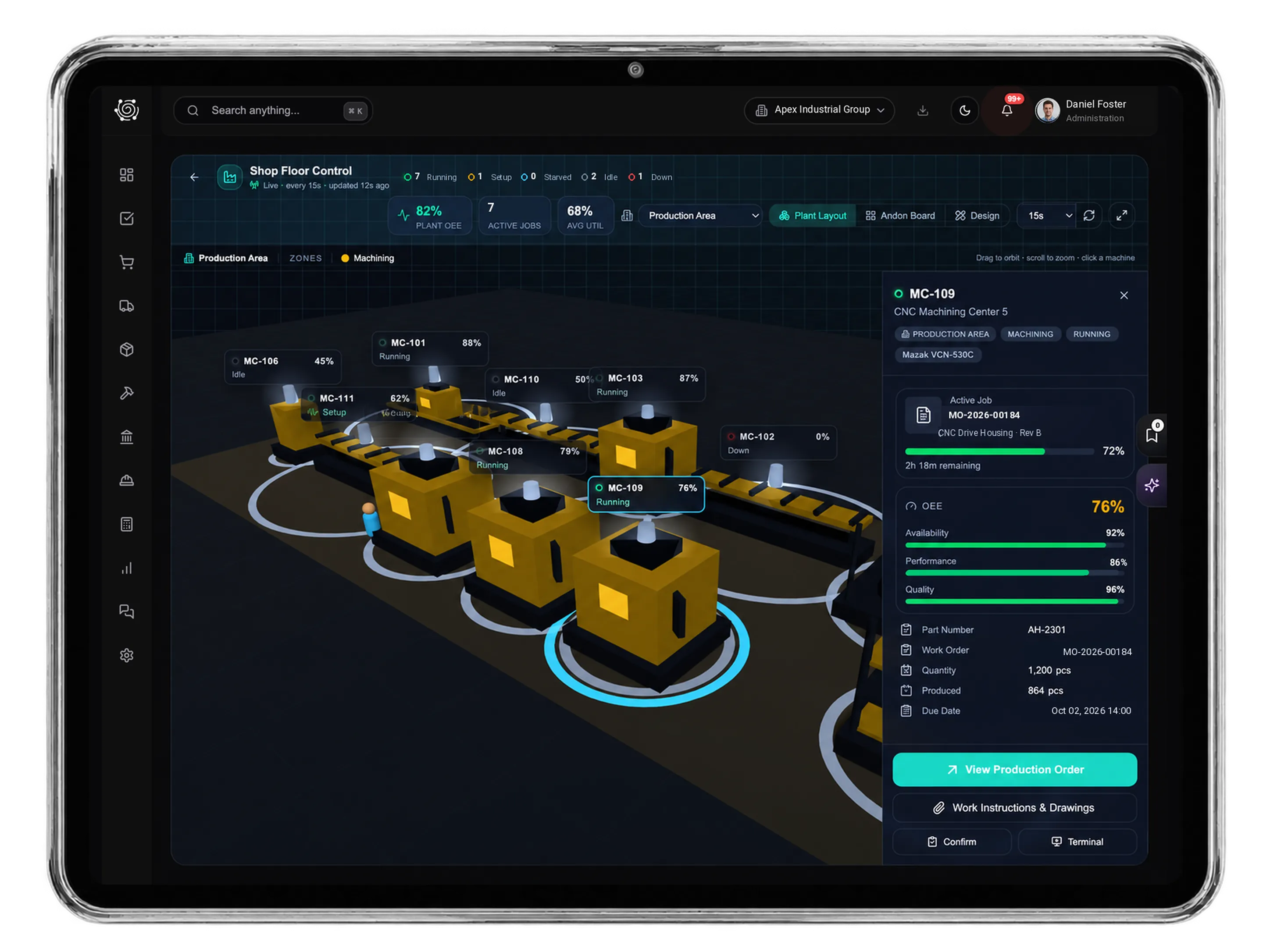Click the download icon in top bar

click(923, 110)
